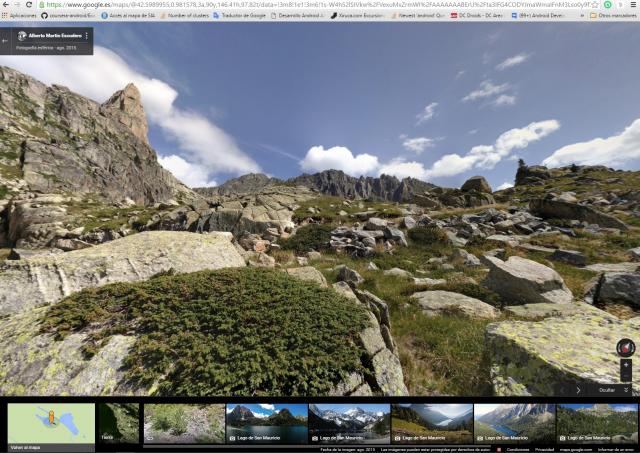Viewport: 640px width, 453px height.
Task: Open the Xeruxa.com Excursion bookmark
Action: (358, 16)
